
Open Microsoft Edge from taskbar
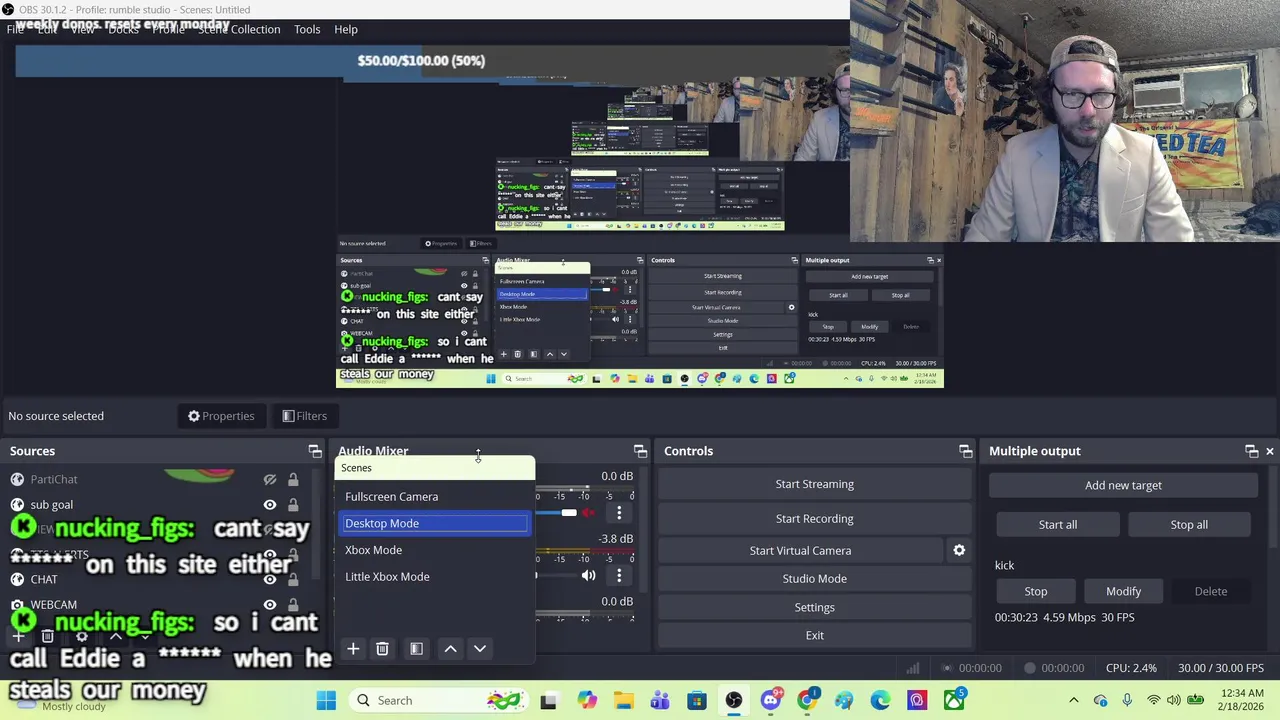(880, 700)
